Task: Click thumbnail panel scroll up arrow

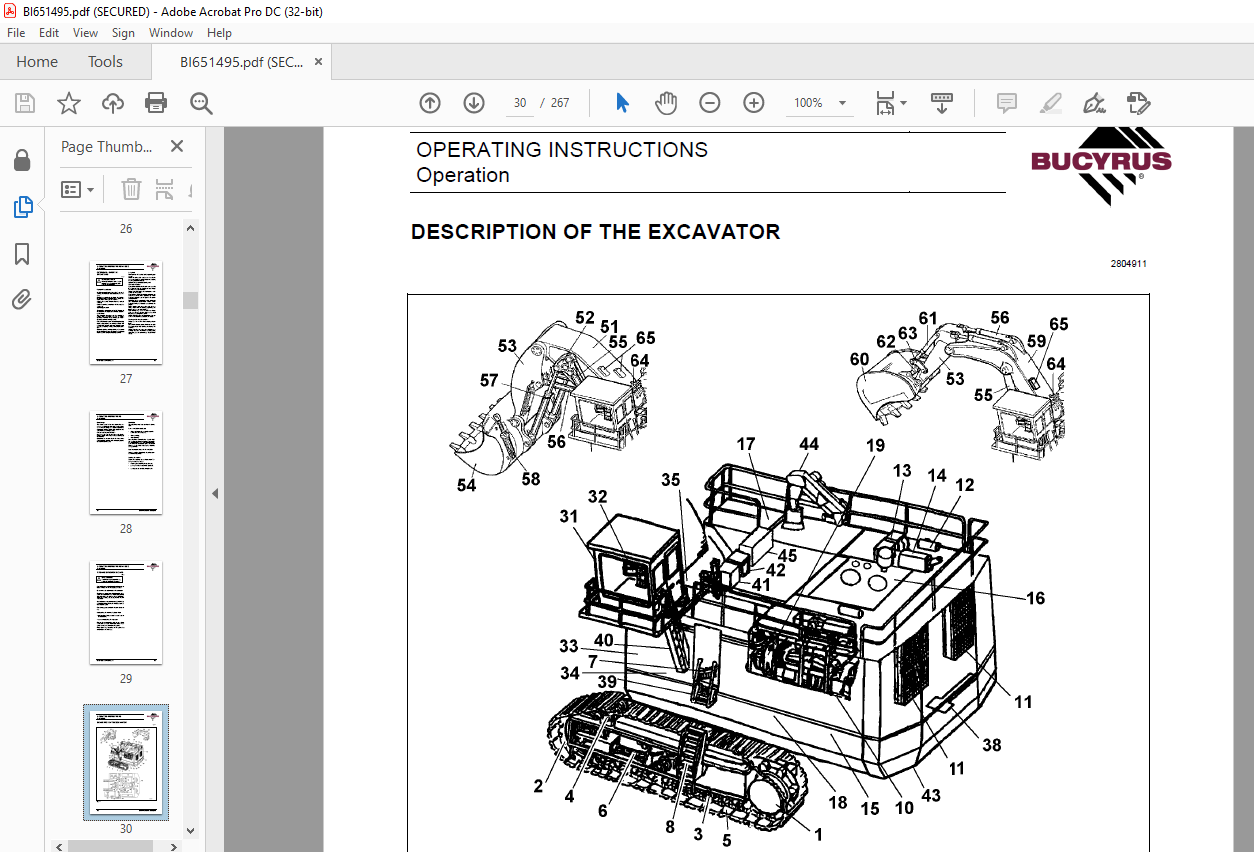Action: point(190,228)
